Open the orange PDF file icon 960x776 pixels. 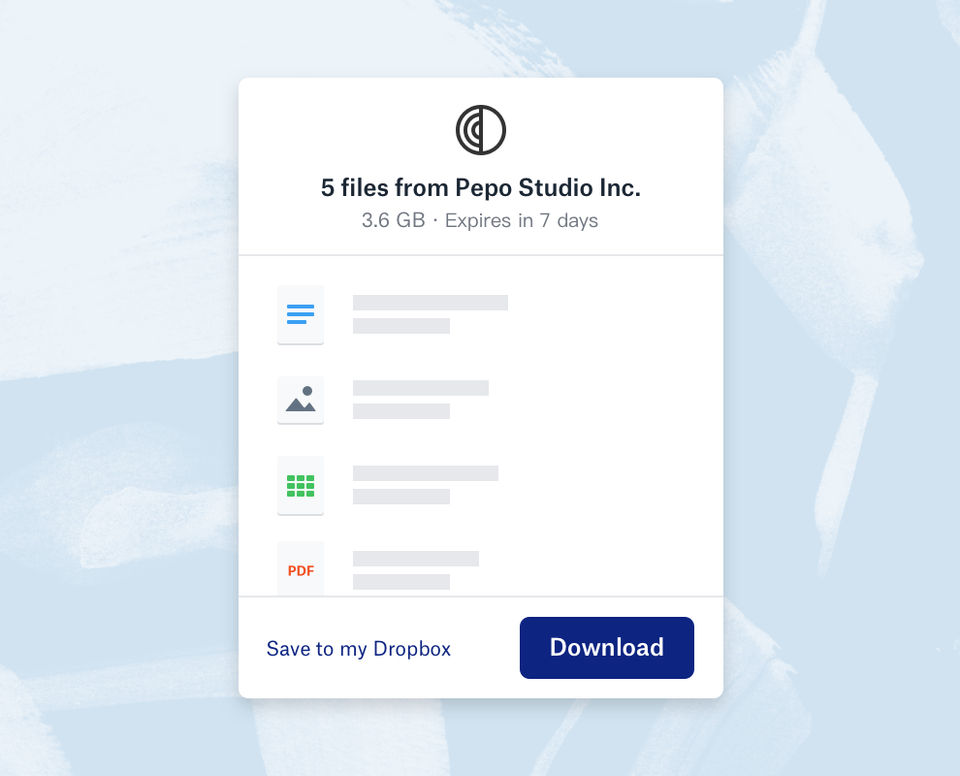(300, 568)
